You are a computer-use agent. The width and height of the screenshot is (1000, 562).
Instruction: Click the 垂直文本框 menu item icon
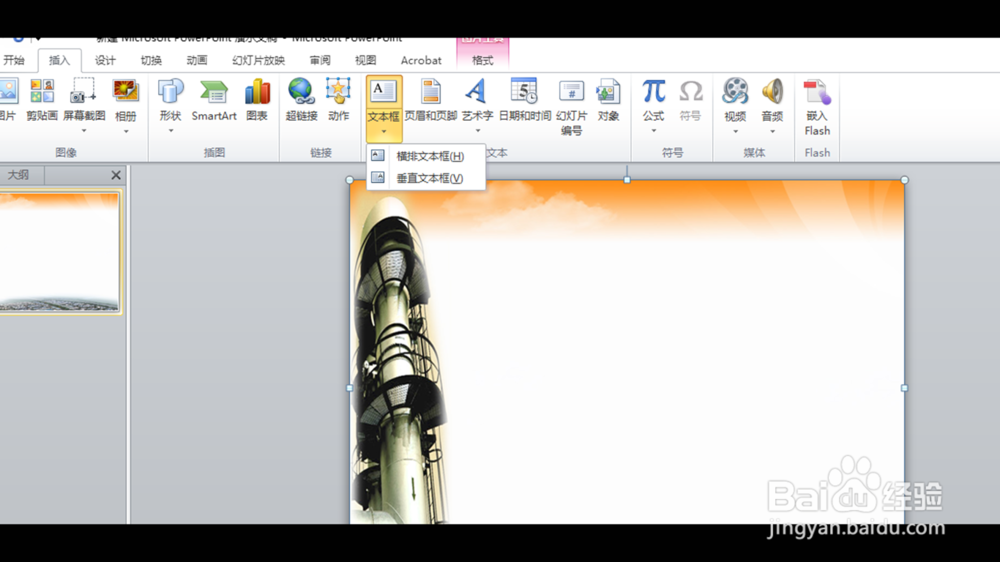(x=378, y=177)
